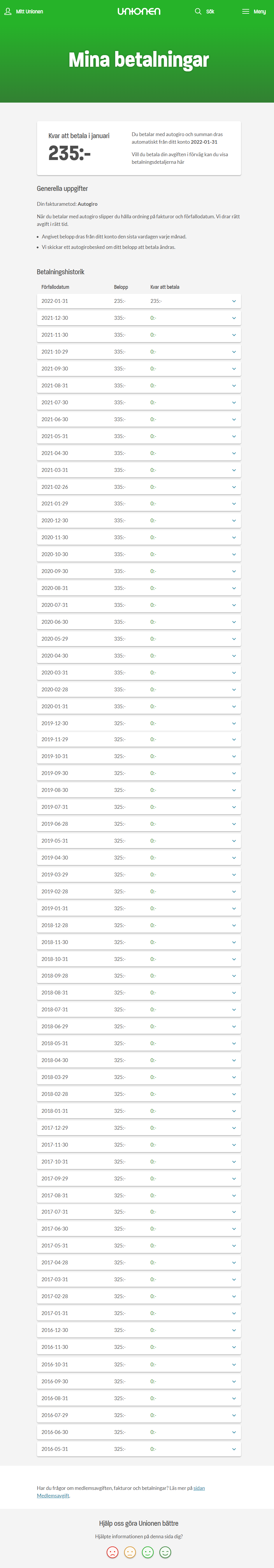The height and width of the screenshot is (1568, 274).
Task: Expand the 2018-06-29 payment row
Action: coord(139,1026)
